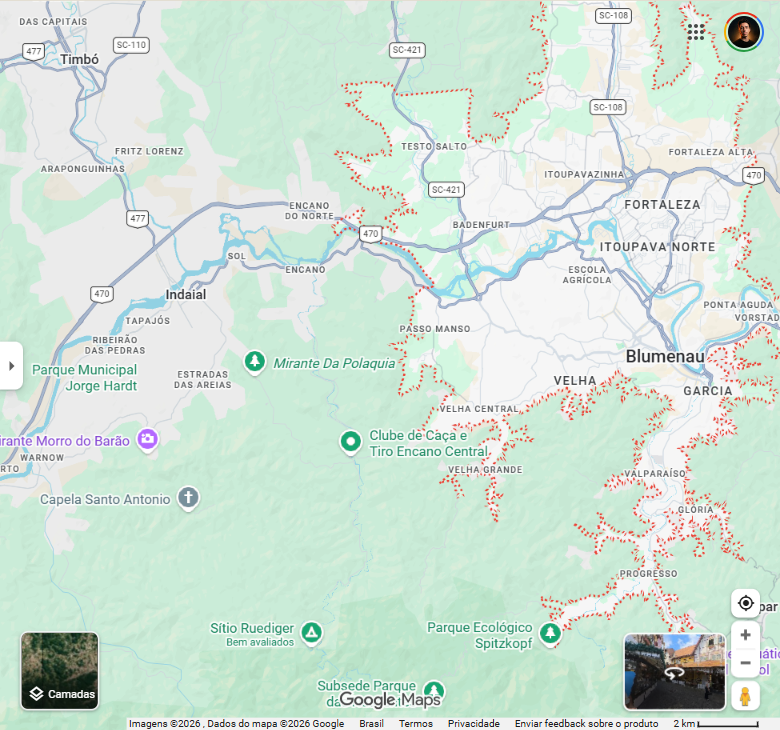Open the Google apps grid menu
The height and width of the screenshot is (730, 780).
696,31
